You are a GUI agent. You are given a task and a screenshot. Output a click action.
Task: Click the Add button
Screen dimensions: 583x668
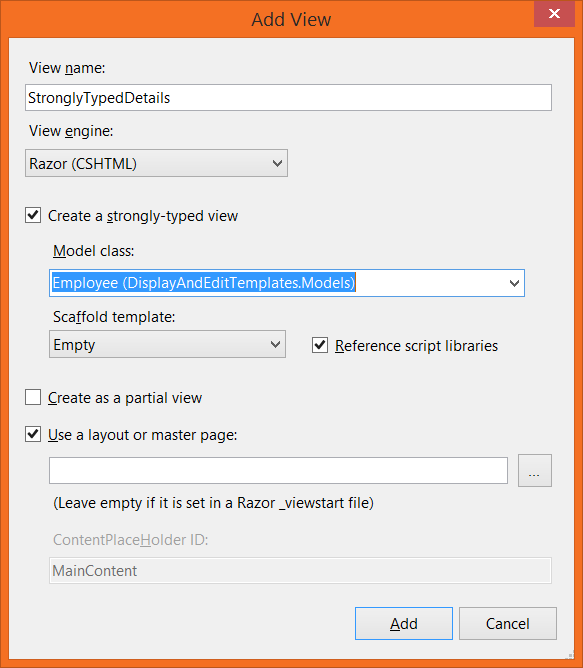pos(404,623)
